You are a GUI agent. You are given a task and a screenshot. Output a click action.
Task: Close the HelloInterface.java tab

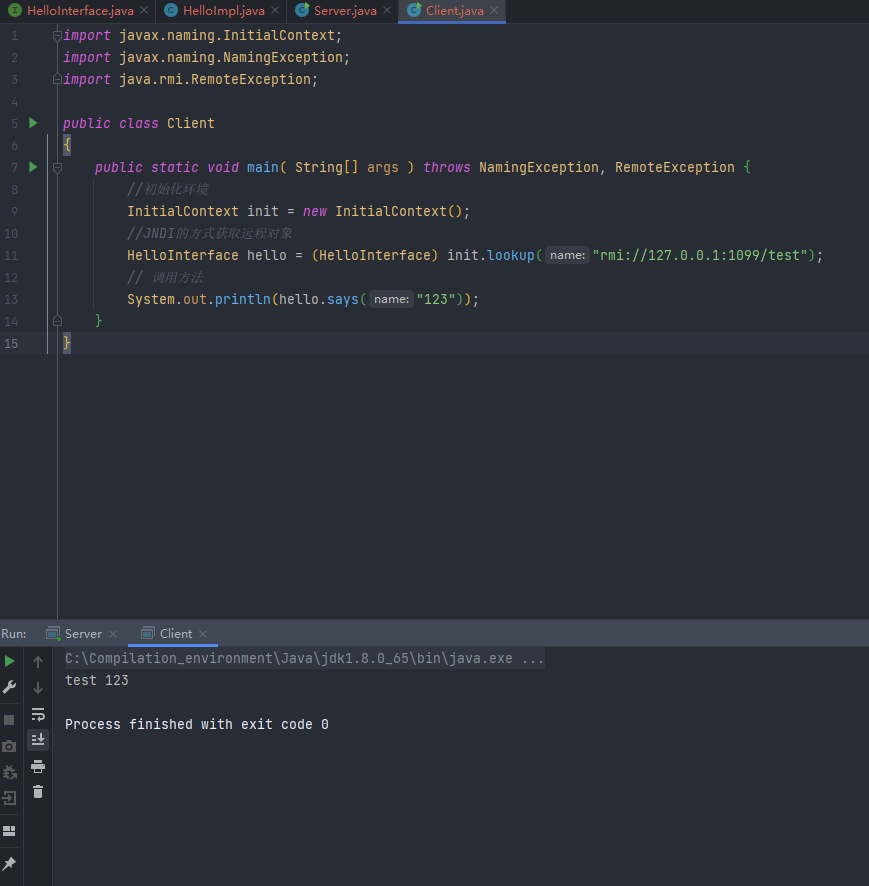[144, 11]
